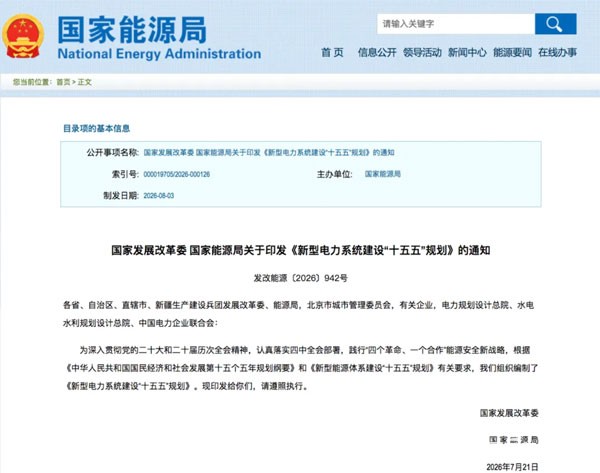This screenshot has width=600, height=473.
Task: Click the date 2026年7月21日
Action: (x=512, y=467)
